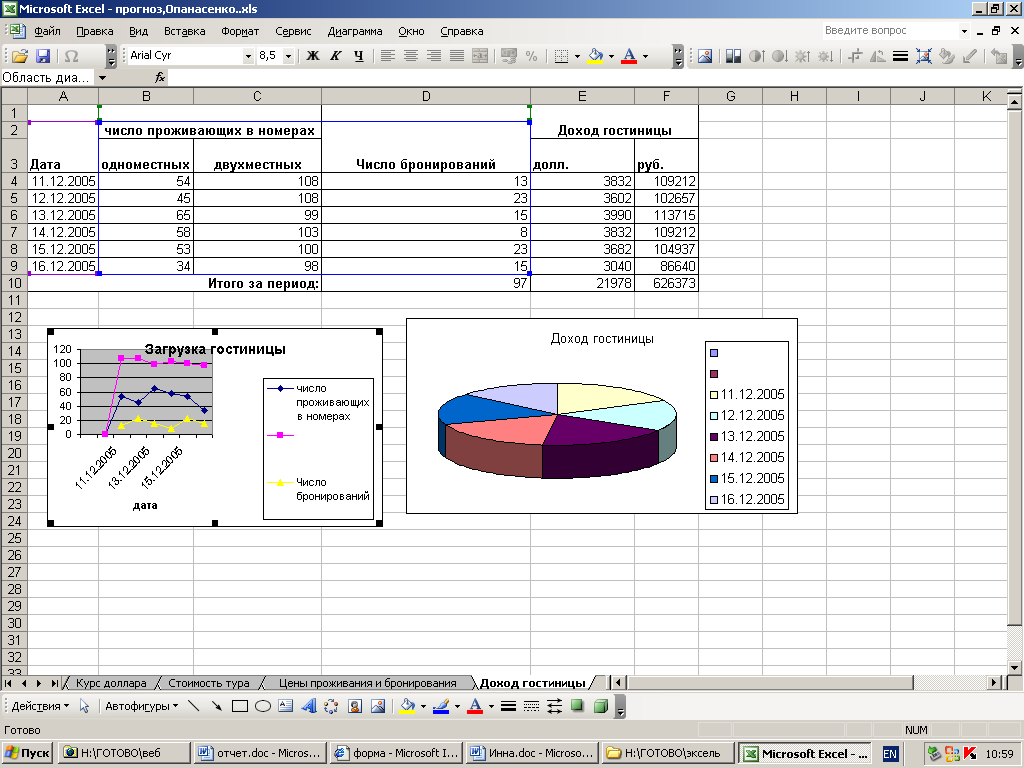The image size is (1024, 768).
Task: Open the Автофигуры menu
Action: 142,706
